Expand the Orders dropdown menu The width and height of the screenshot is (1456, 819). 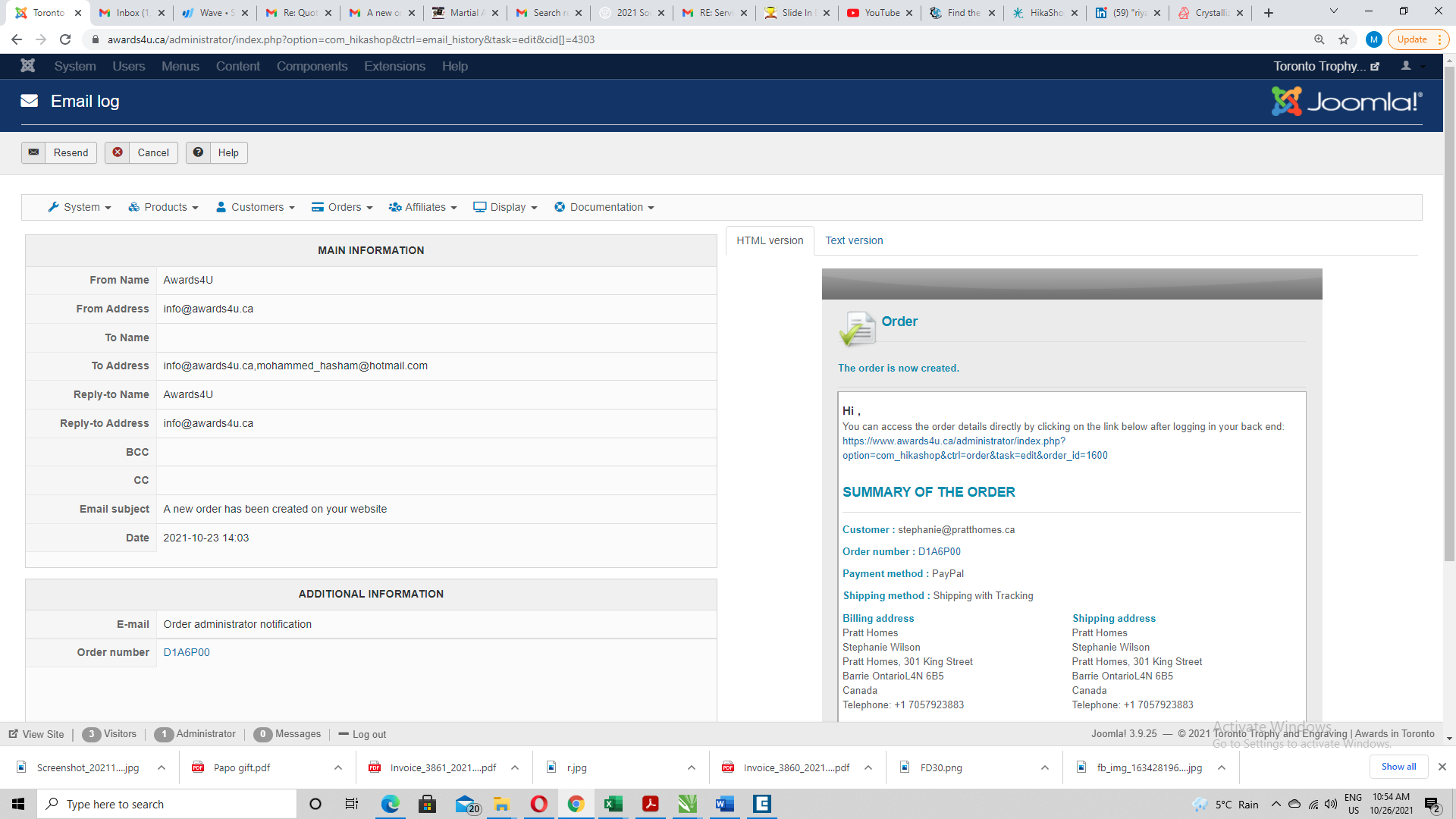click(343, 207)
